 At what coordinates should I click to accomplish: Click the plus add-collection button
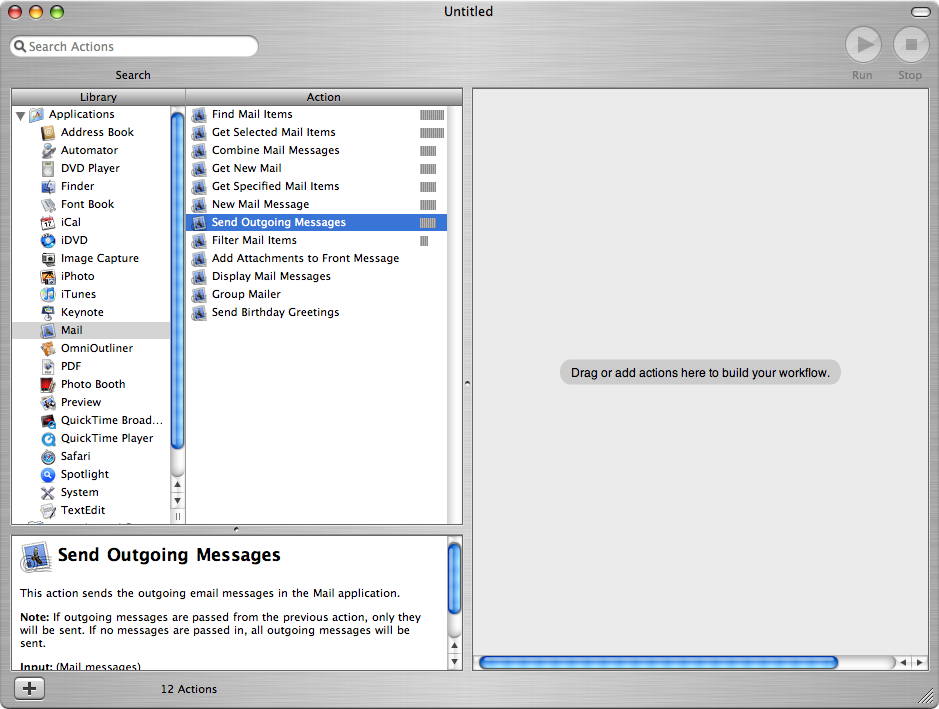point(29,689)
